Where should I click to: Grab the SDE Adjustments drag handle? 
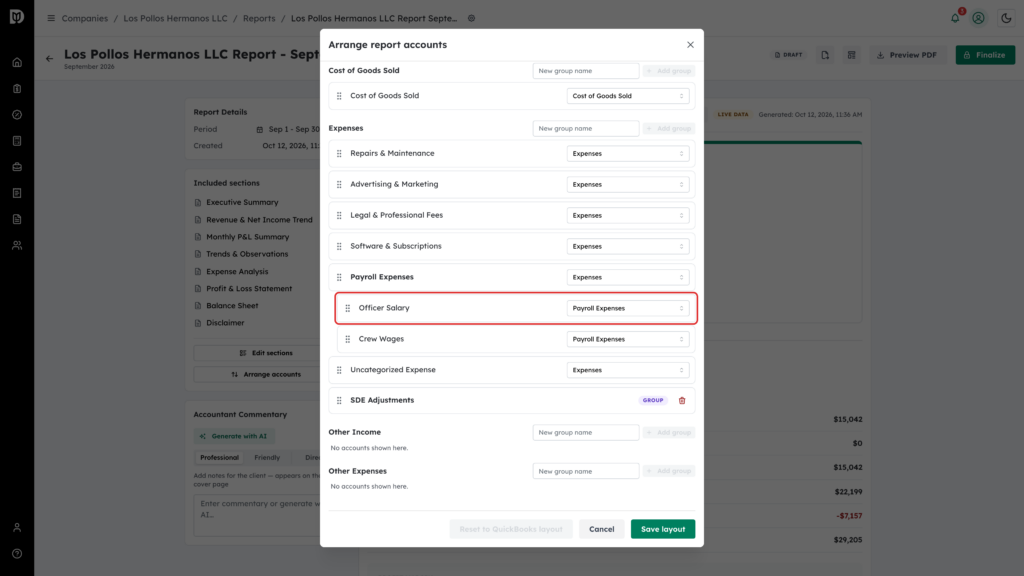(x=339, y=400)
